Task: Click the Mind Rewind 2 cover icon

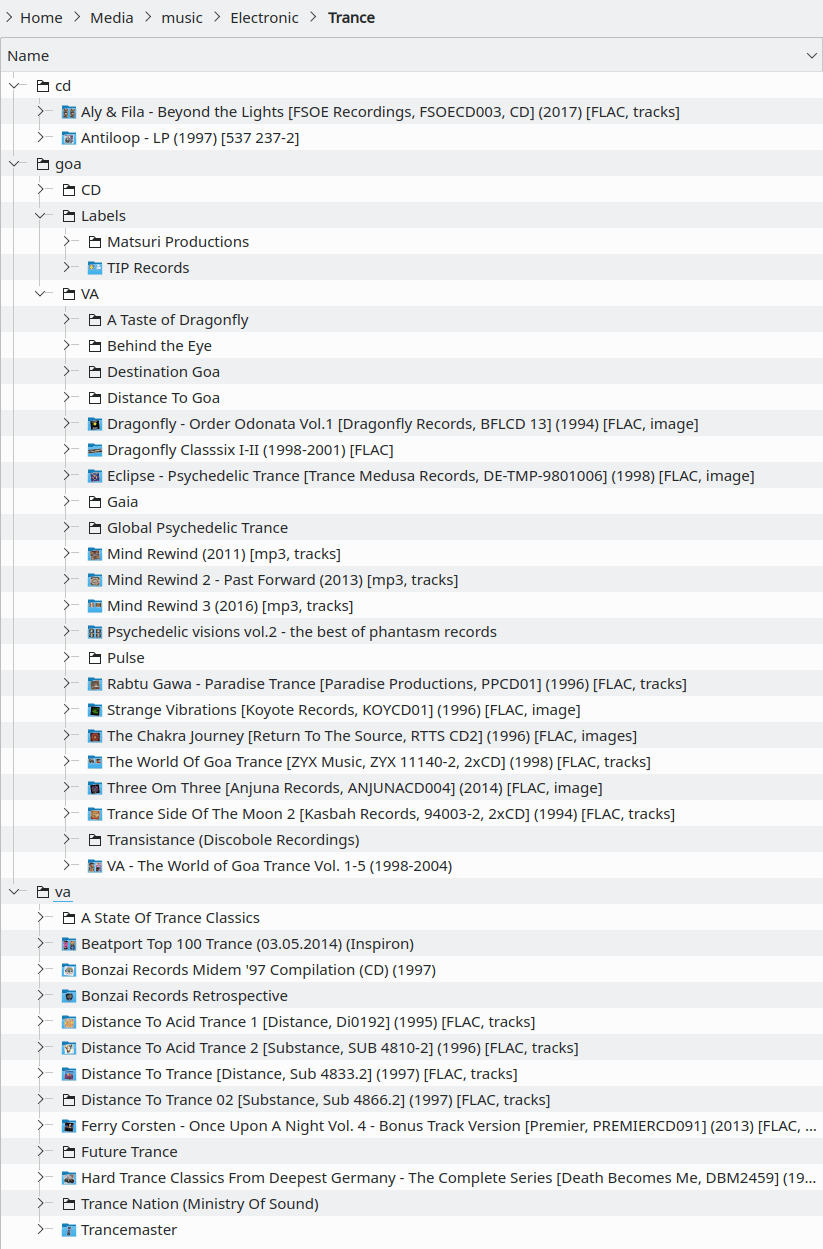Action: [x=95, y=580]
